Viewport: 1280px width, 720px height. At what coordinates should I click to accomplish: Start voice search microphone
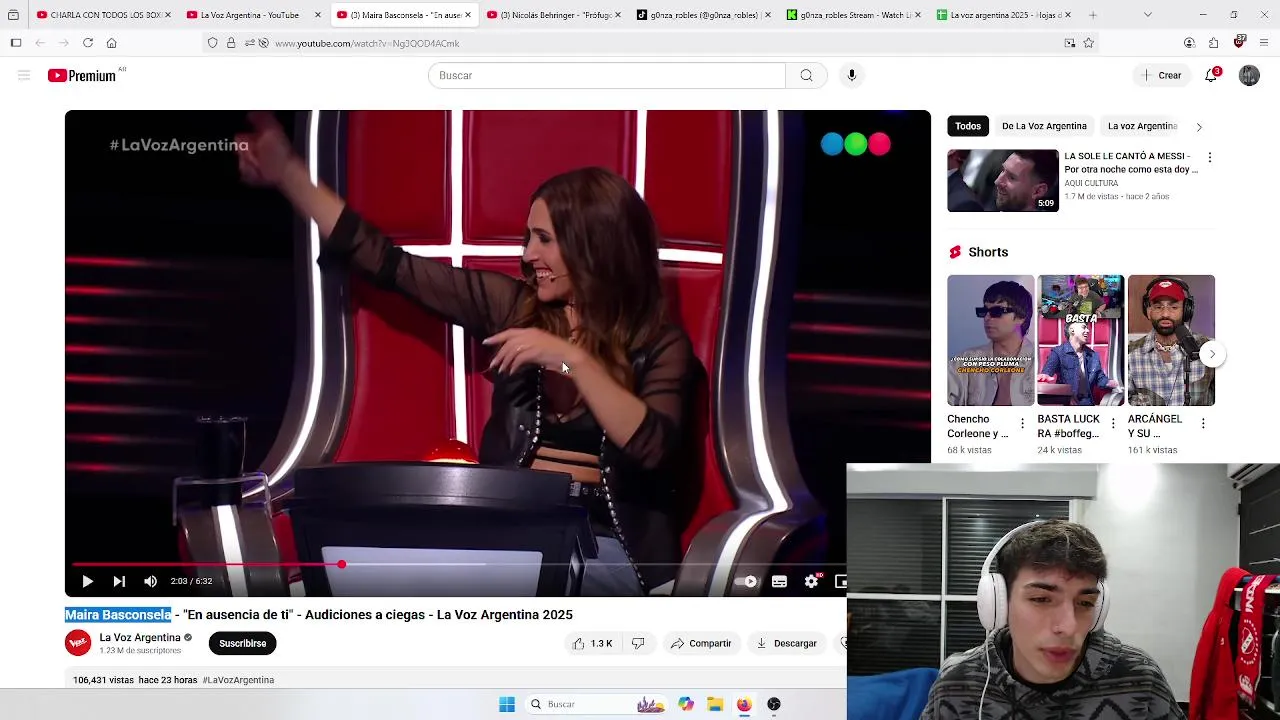tap(852, 75)
